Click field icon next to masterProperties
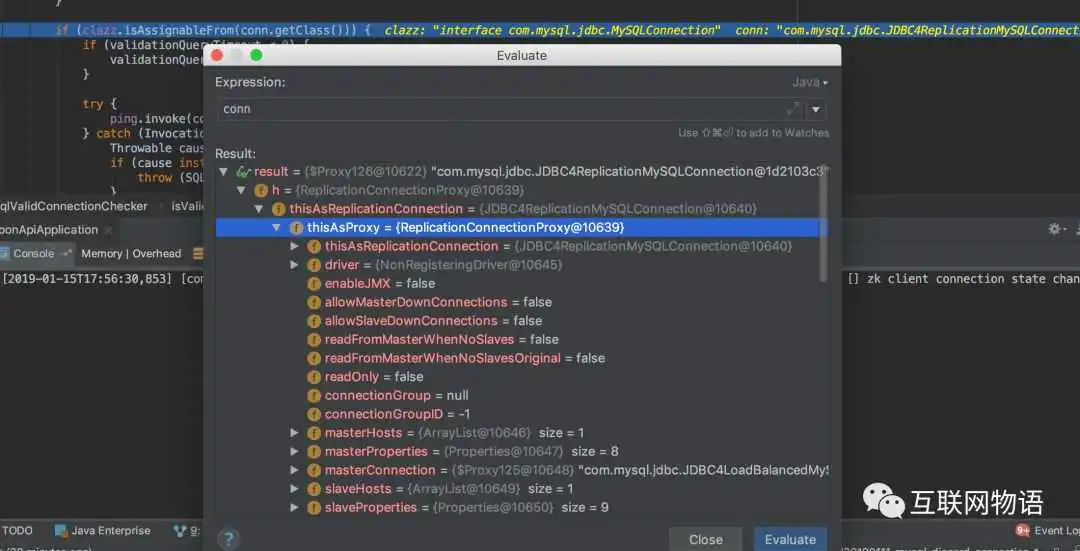 click(314, 451)
